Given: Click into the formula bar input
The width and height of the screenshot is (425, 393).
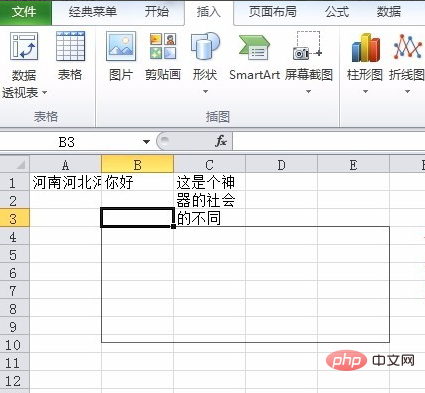Looking at the screenshot, I should [329, 141].
